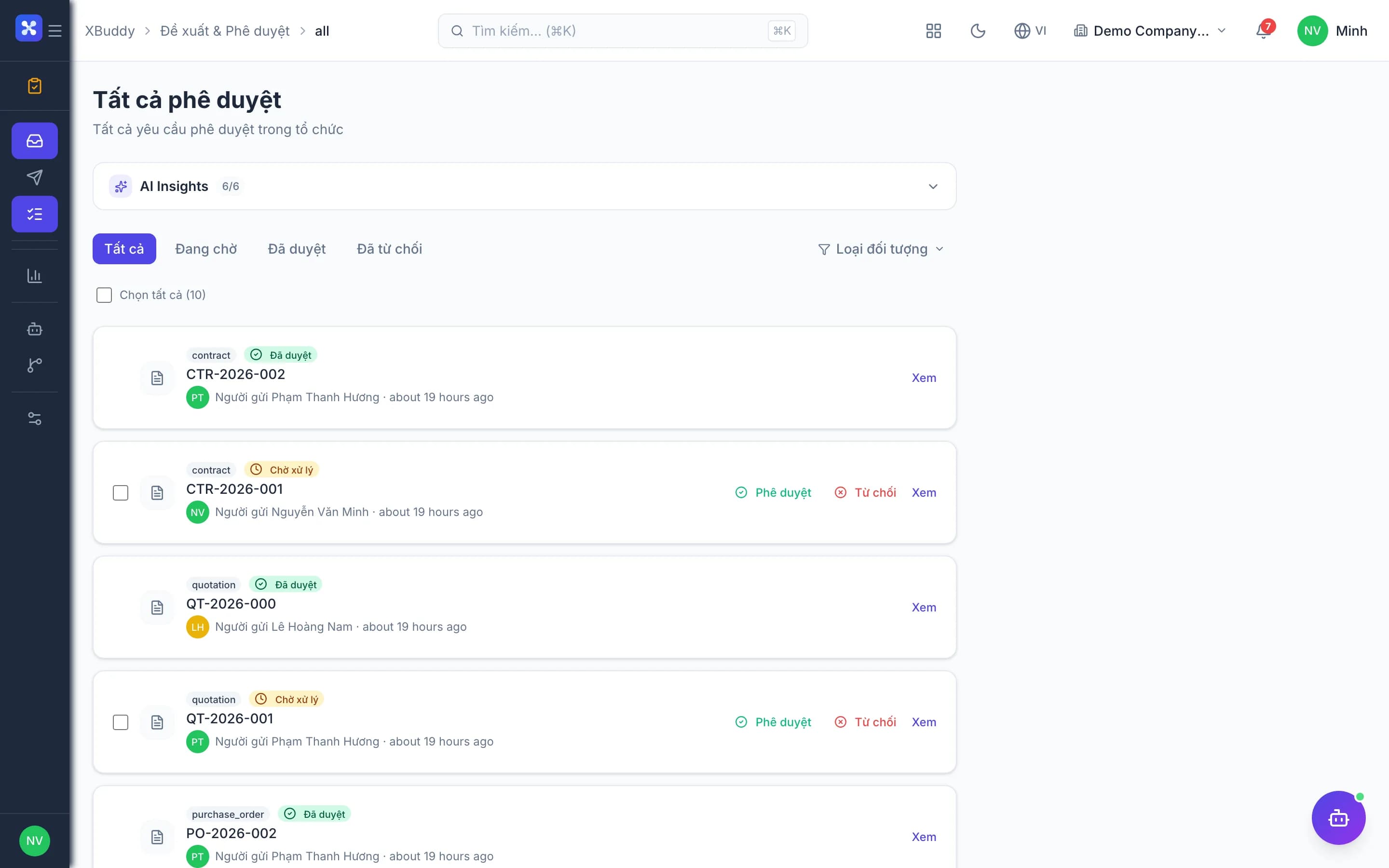The width and height of the screenshot is (1389, 868).
Task: Click the PO-2026-002 title
Action: [231, 834]
